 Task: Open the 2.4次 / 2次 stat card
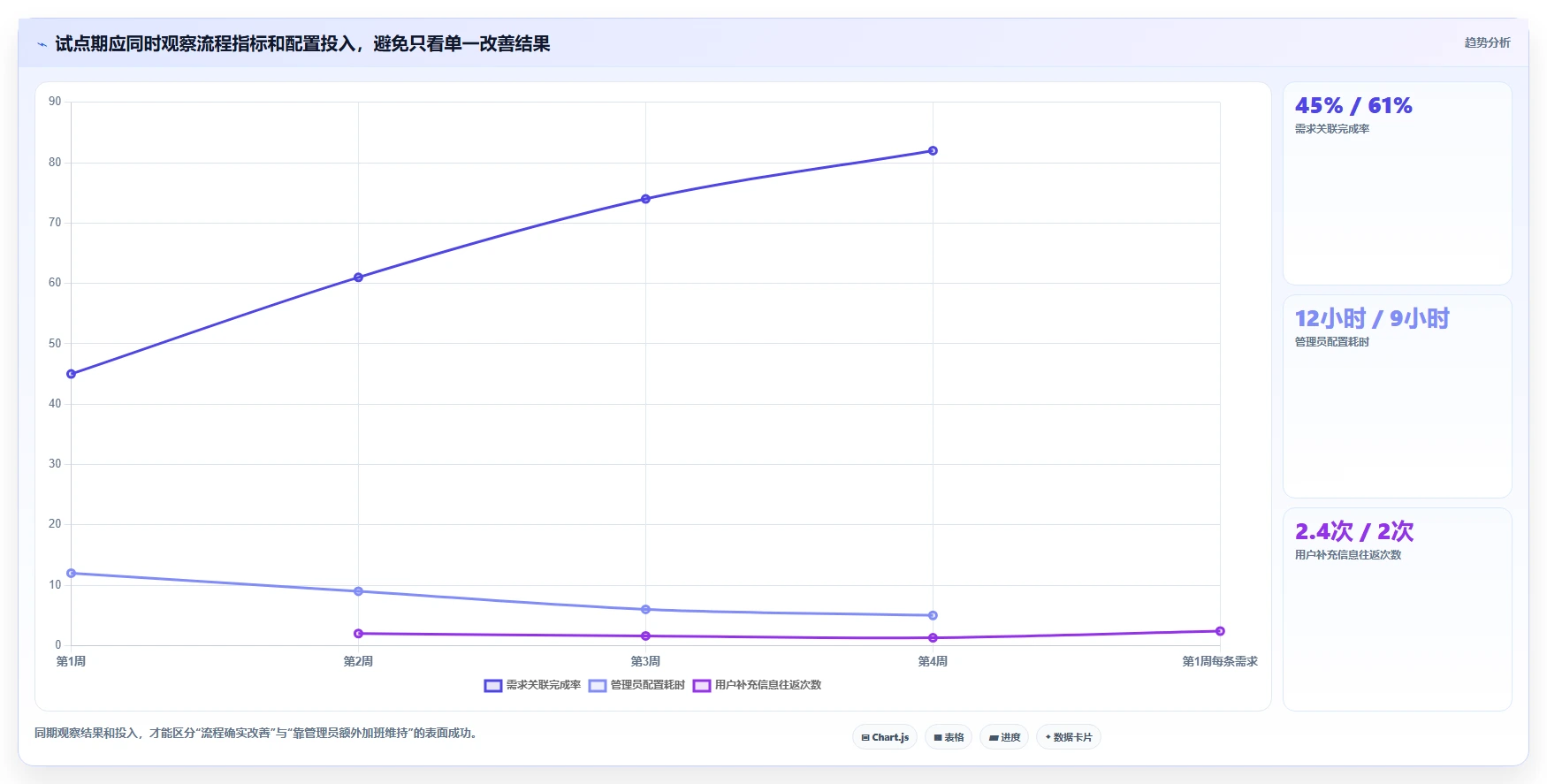point(1398,610)
